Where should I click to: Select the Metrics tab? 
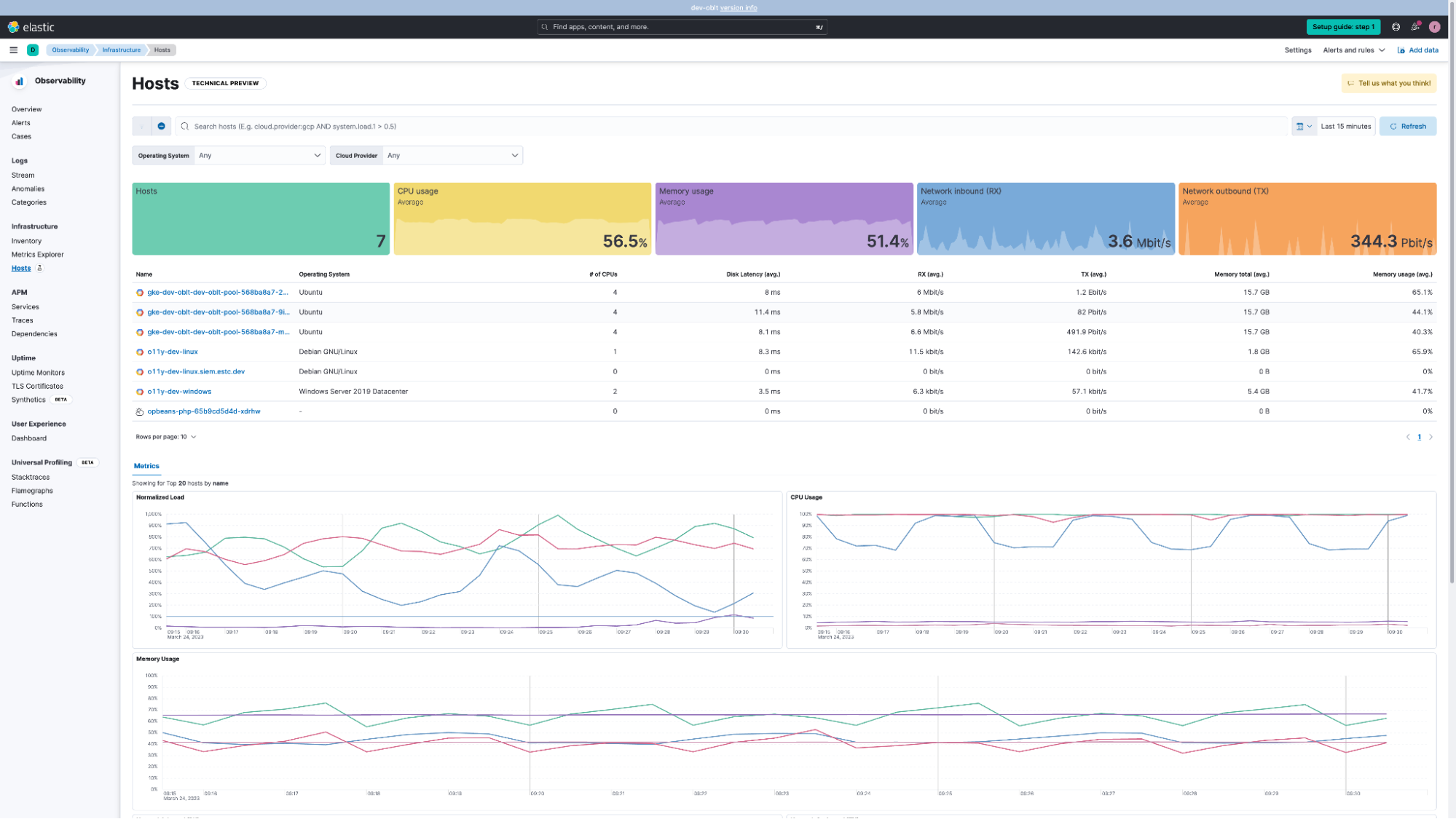146,466
